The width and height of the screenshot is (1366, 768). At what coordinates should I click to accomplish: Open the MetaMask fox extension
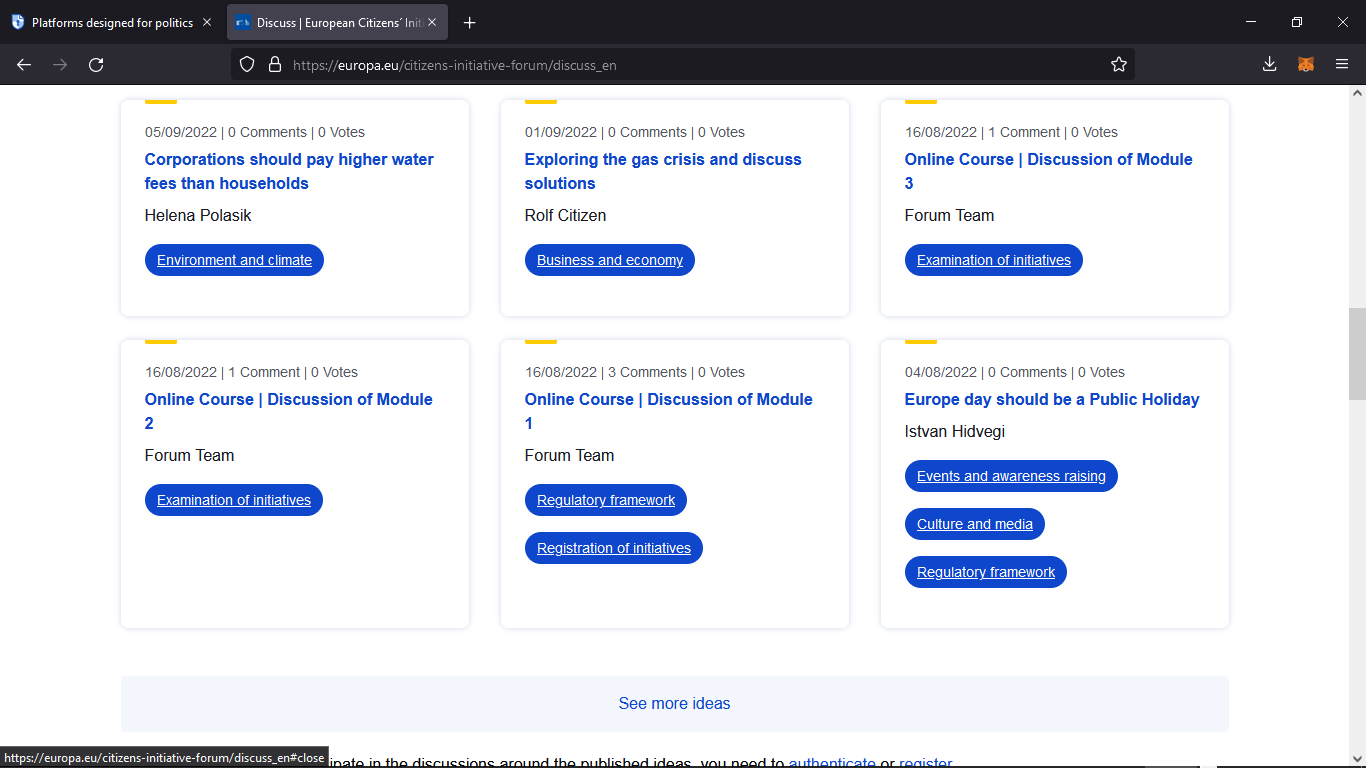1306,64
